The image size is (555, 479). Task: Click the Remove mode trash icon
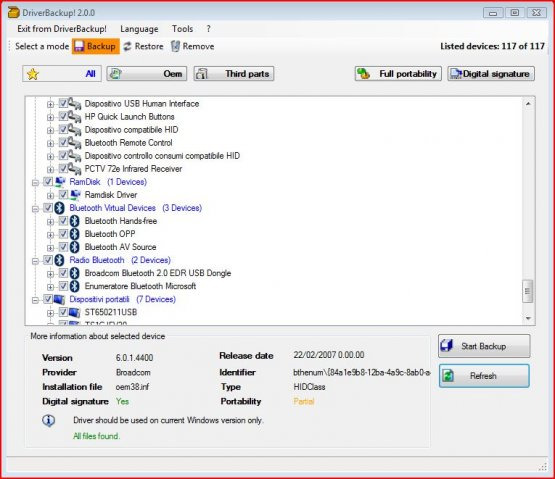point(175,46)
